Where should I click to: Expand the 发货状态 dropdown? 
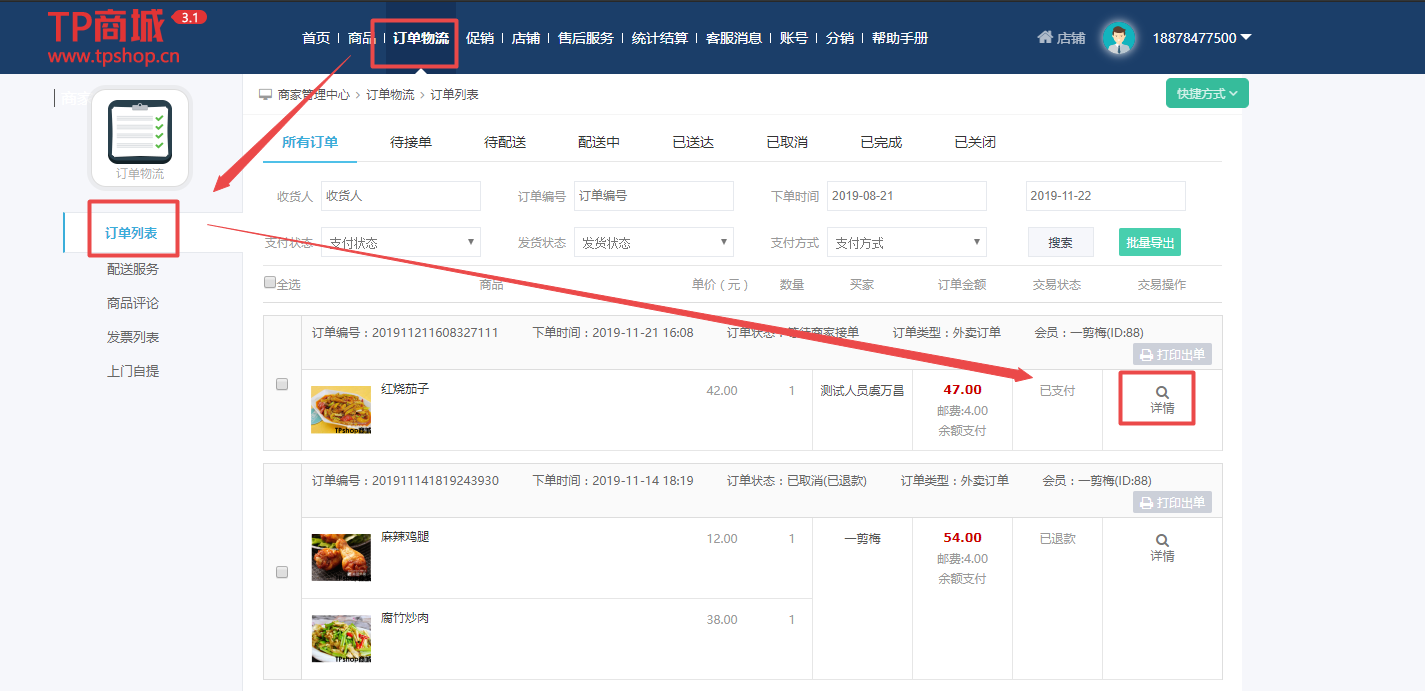point(653,242)
